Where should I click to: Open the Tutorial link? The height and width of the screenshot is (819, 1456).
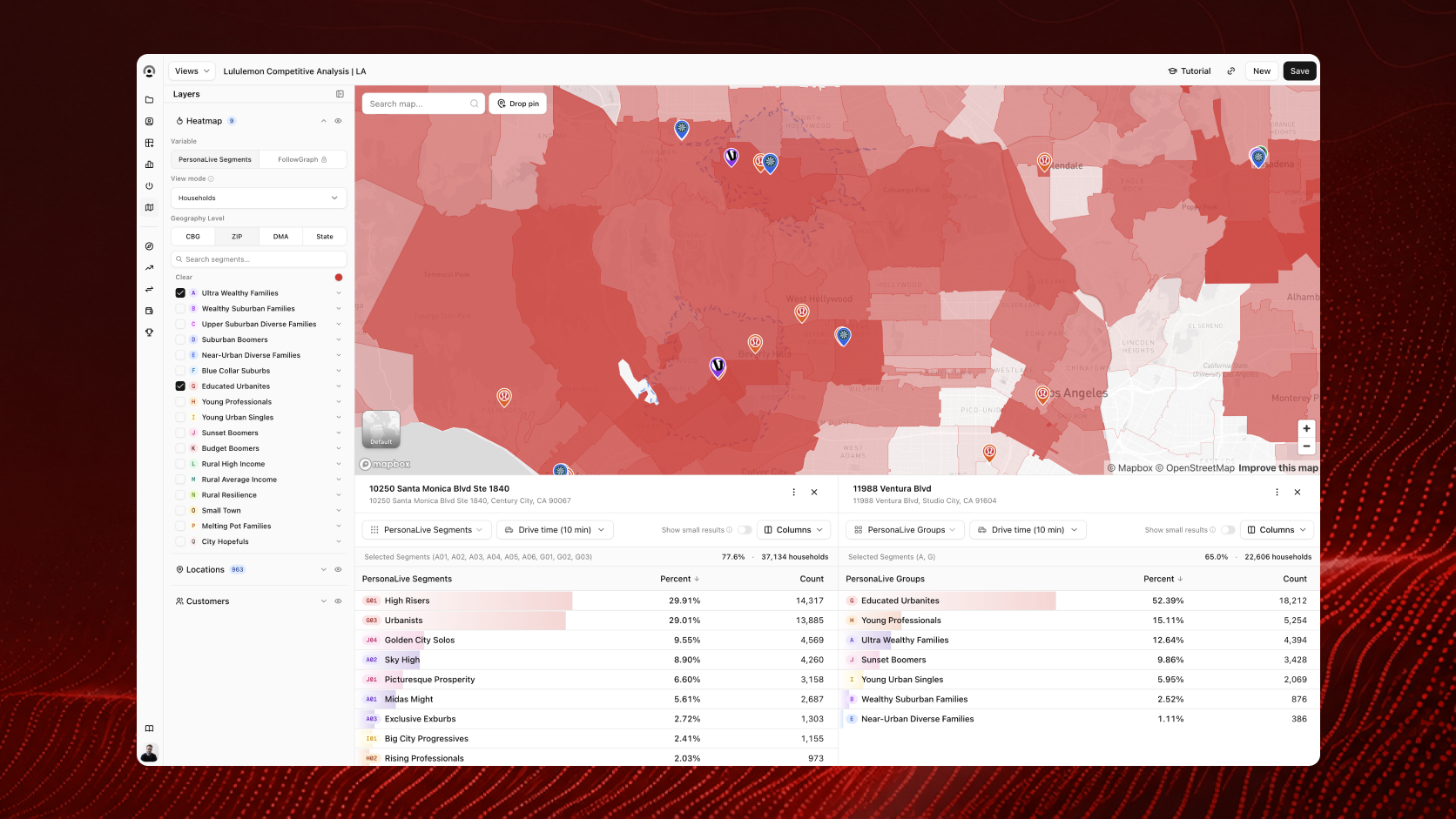tap(1190, 71)
